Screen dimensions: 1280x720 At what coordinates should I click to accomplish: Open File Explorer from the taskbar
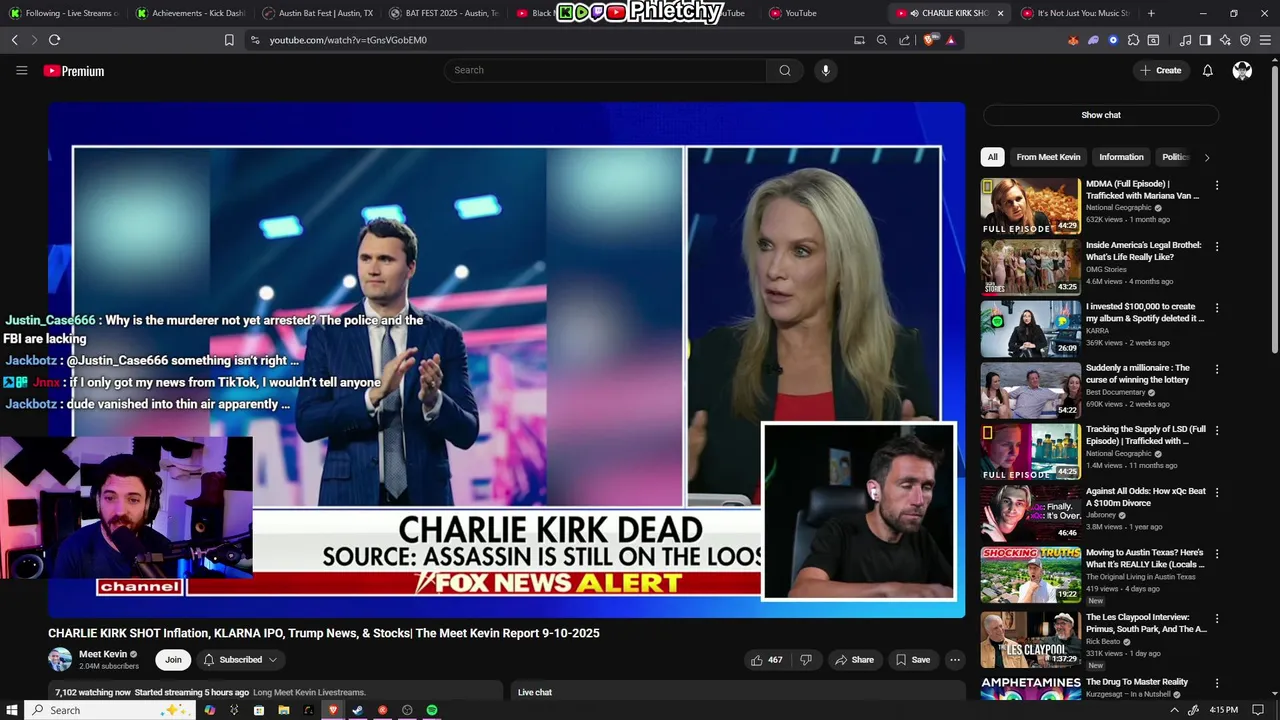pyautogui.click(x=284, y=710)
